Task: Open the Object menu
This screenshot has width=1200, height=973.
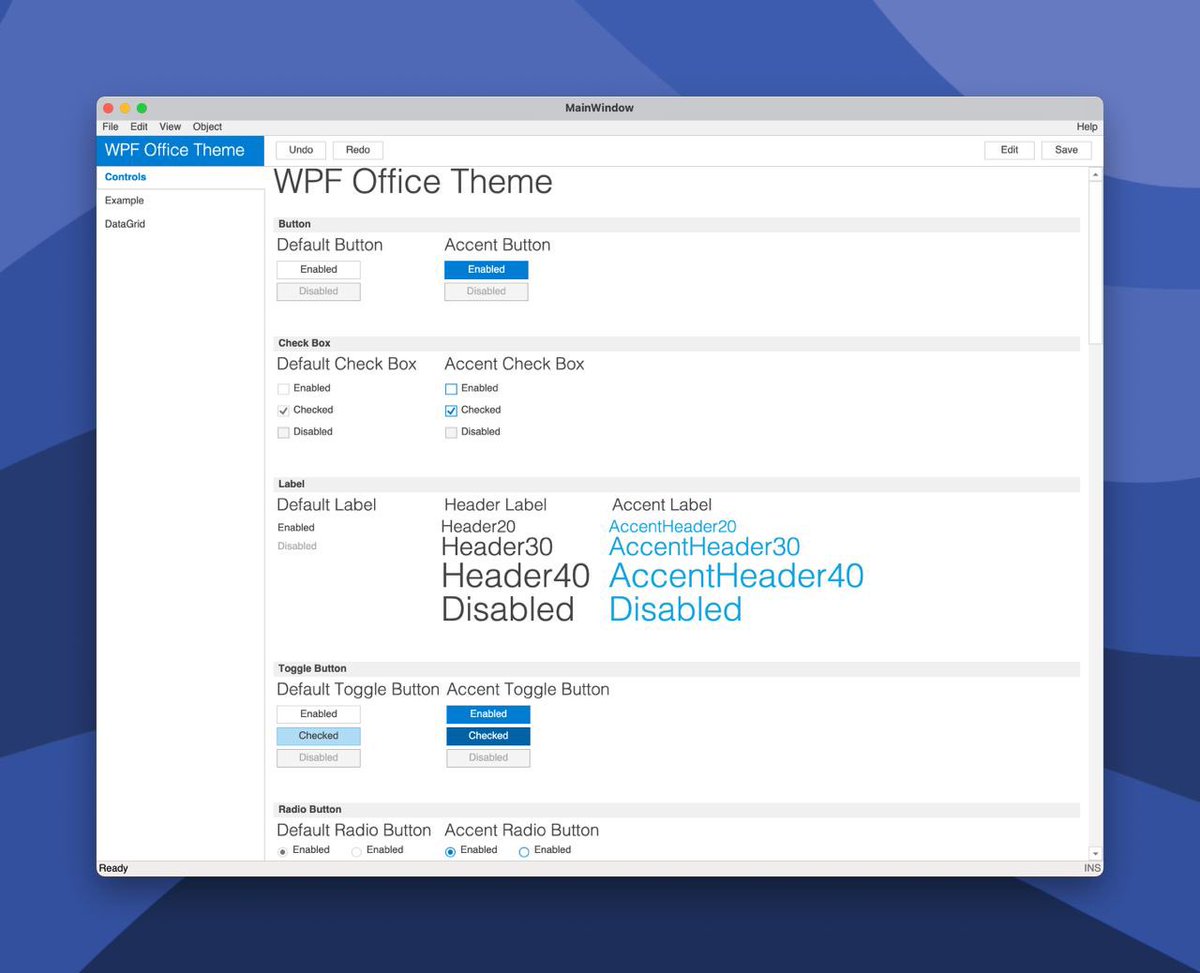Action: 207,127
